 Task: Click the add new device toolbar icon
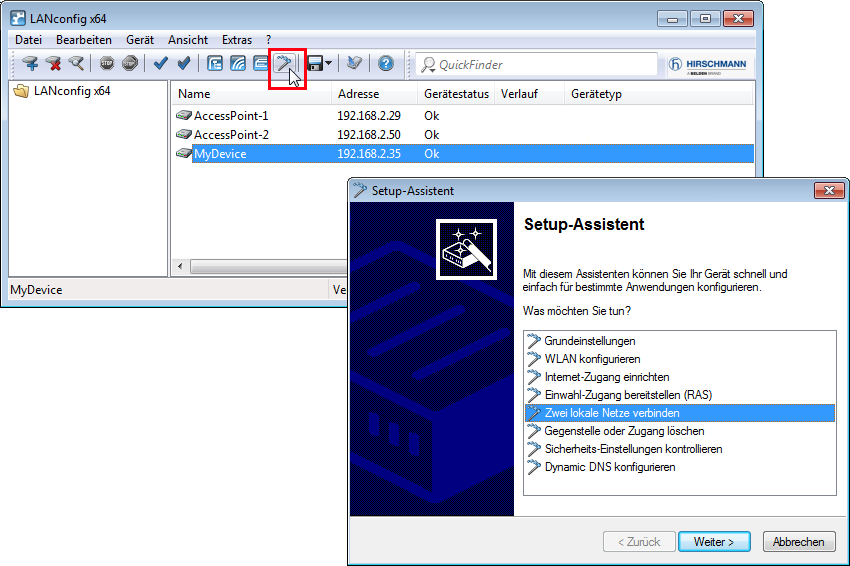31,64
